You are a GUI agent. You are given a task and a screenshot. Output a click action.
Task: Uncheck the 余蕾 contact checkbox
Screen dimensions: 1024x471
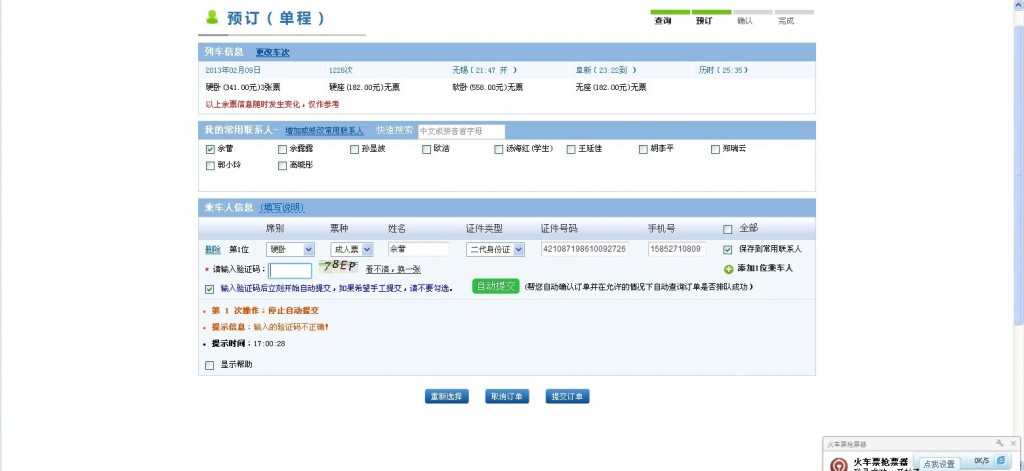tap(210, 150)
